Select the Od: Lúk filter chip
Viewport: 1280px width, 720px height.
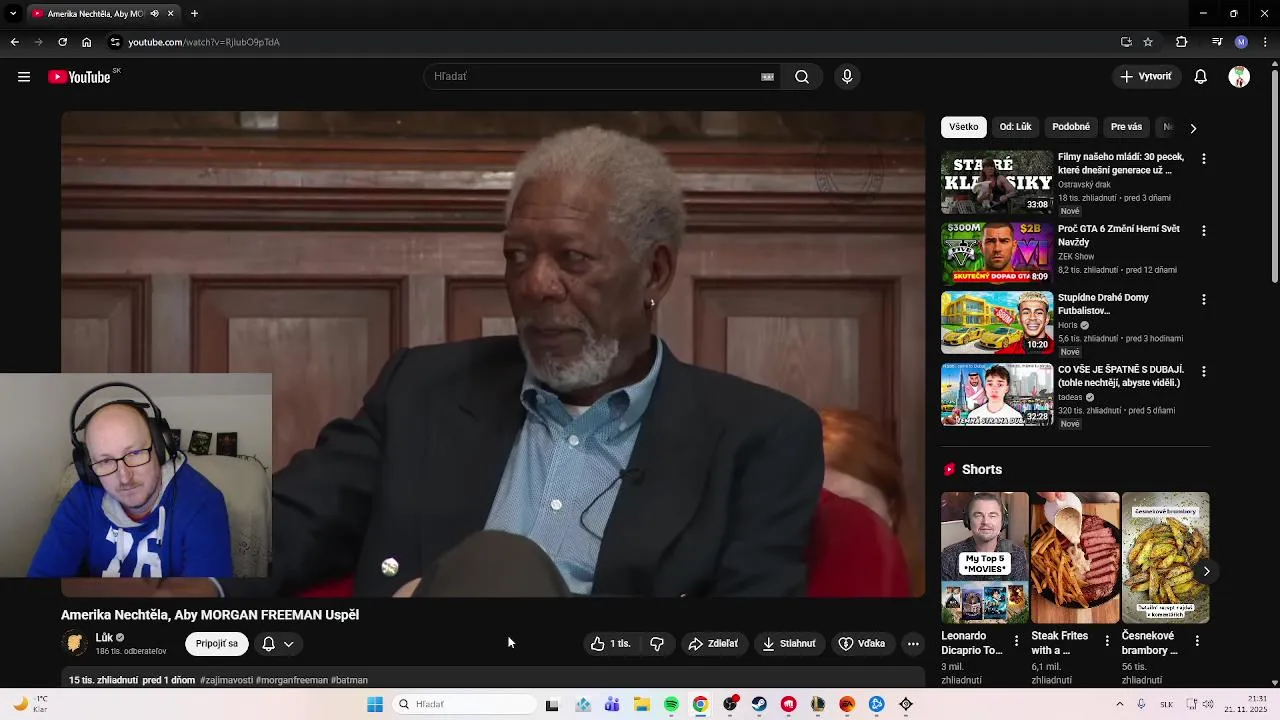pos(1015,127)
